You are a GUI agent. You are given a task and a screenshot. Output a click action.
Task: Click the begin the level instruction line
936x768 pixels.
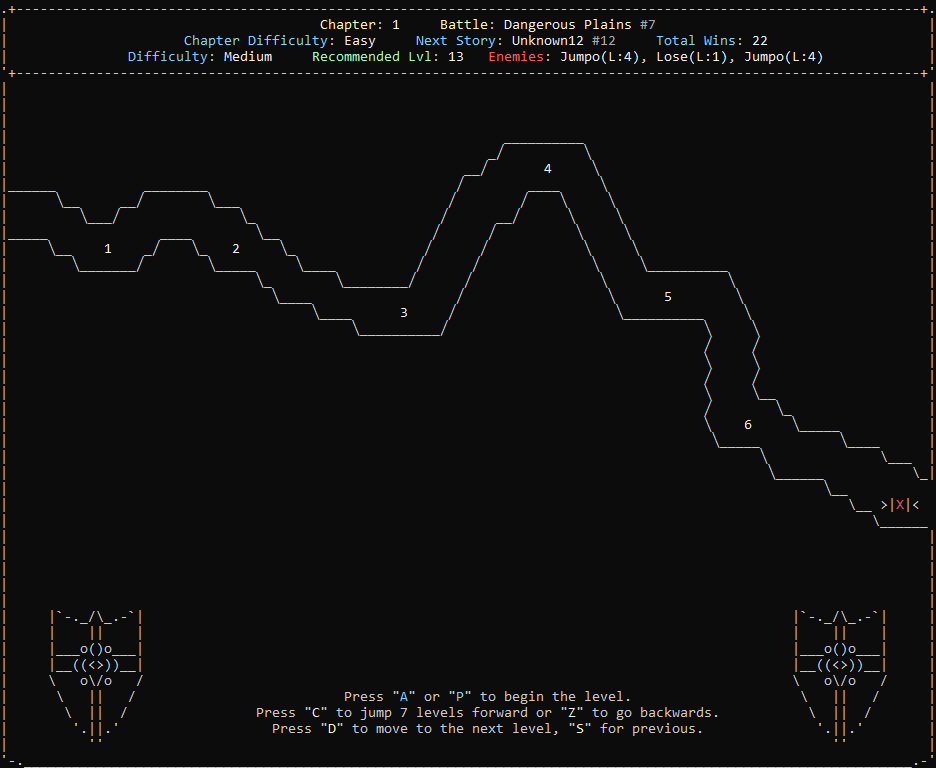pyautogui.click(x=487, y=696)
